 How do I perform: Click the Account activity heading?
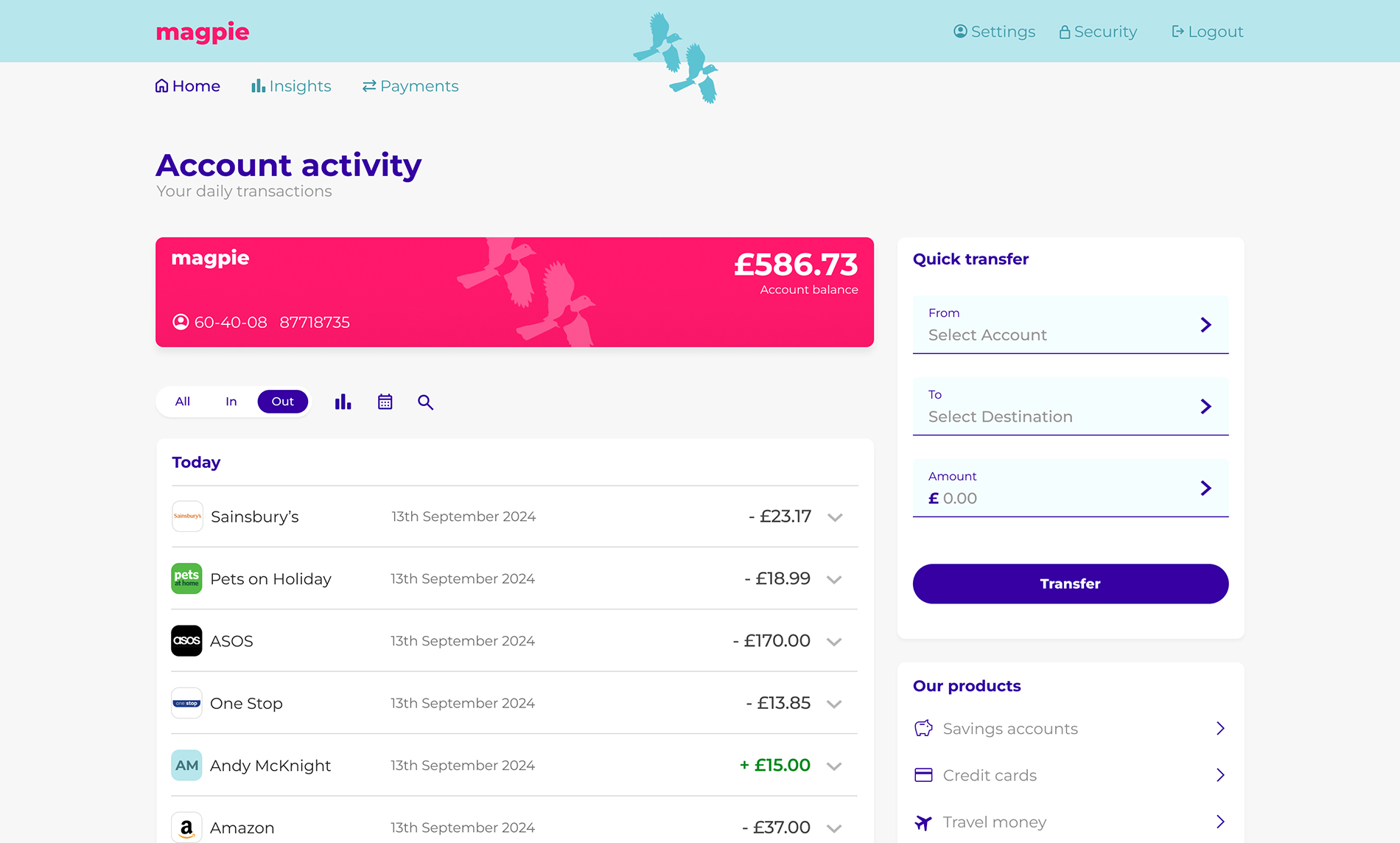(288, 165)
